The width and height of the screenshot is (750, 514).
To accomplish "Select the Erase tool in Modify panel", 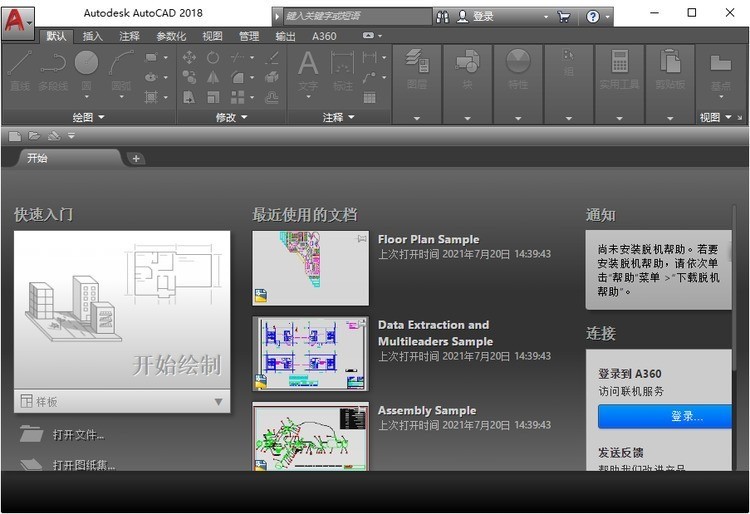I will tap(272, 58).
